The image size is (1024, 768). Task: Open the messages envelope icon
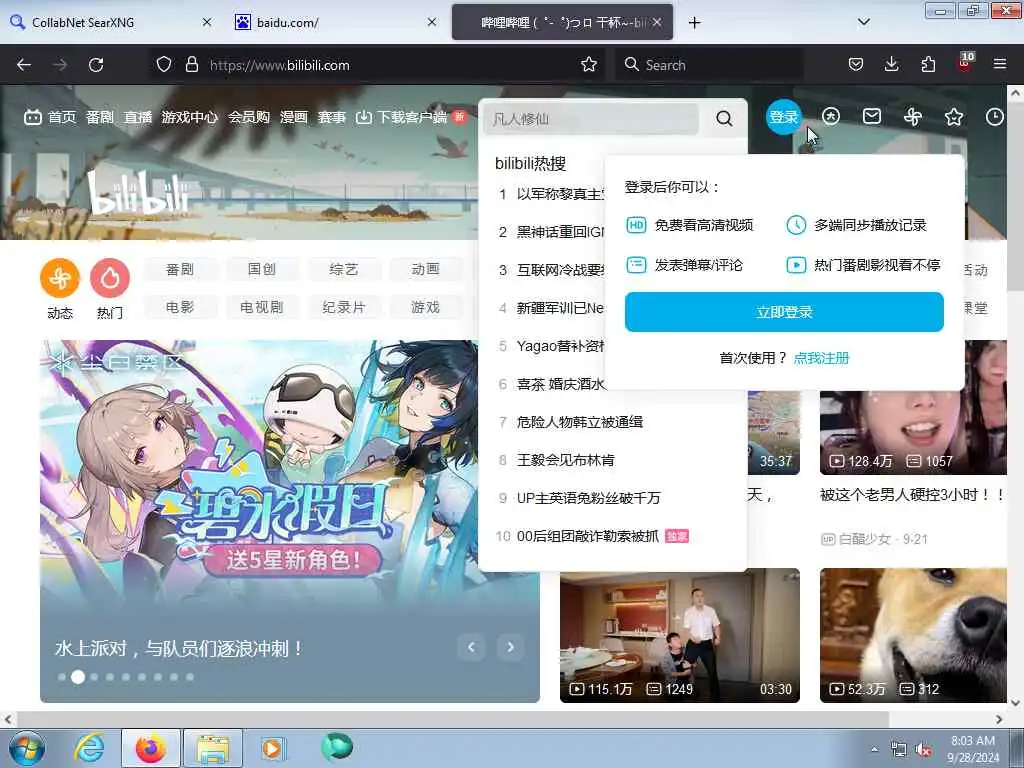click(x=872, y=117)
